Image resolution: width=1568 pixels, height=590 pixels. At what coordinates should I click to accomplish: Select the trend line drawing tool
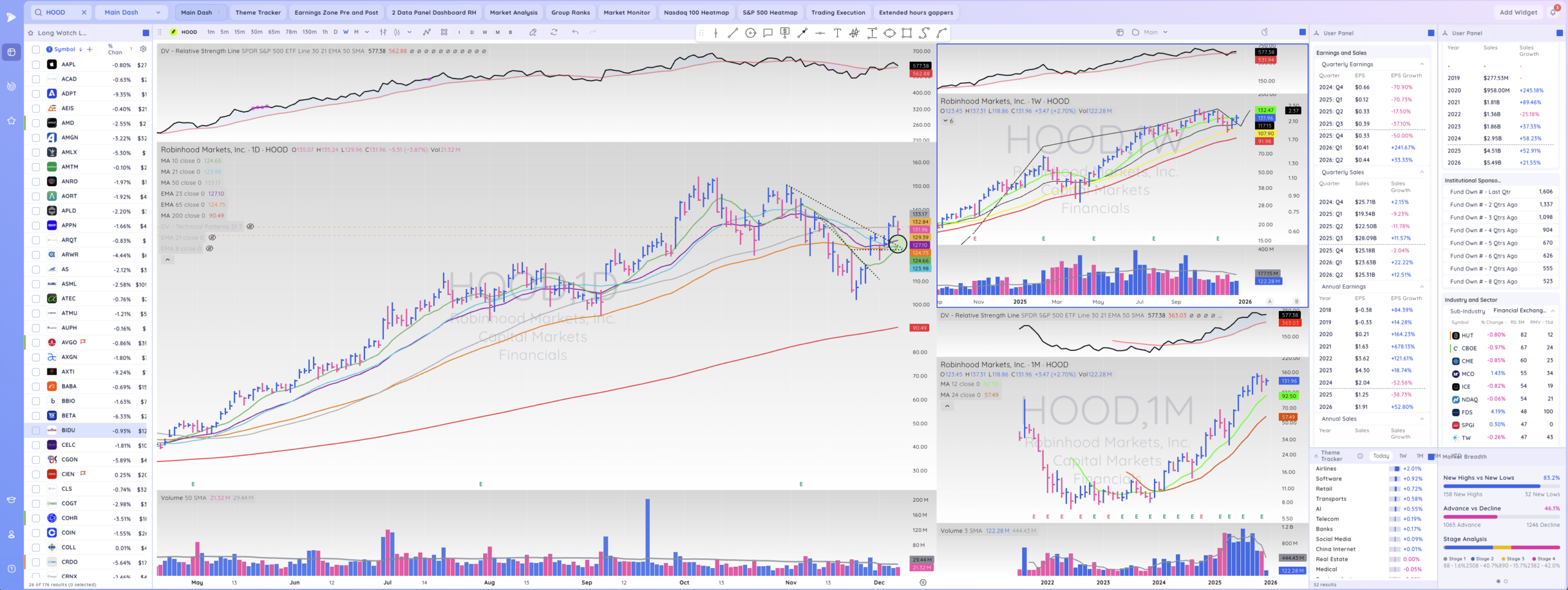[733, 33]
